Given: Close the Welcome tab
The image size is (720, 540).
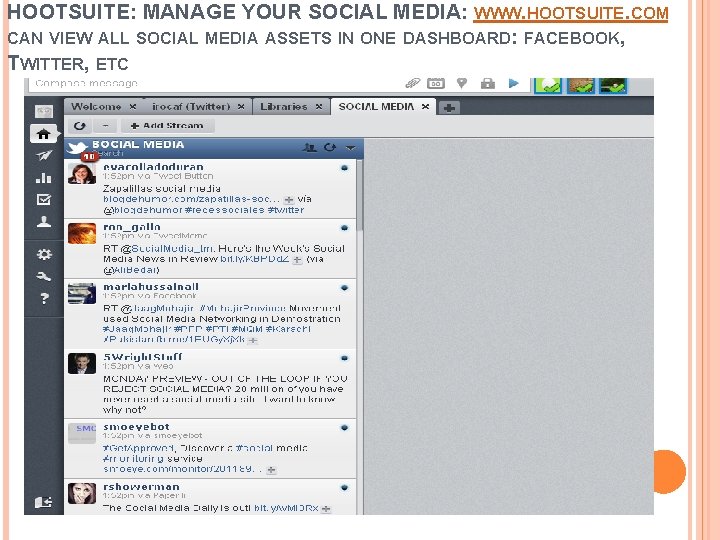Looking at the screenshot, I should point(133,107).
